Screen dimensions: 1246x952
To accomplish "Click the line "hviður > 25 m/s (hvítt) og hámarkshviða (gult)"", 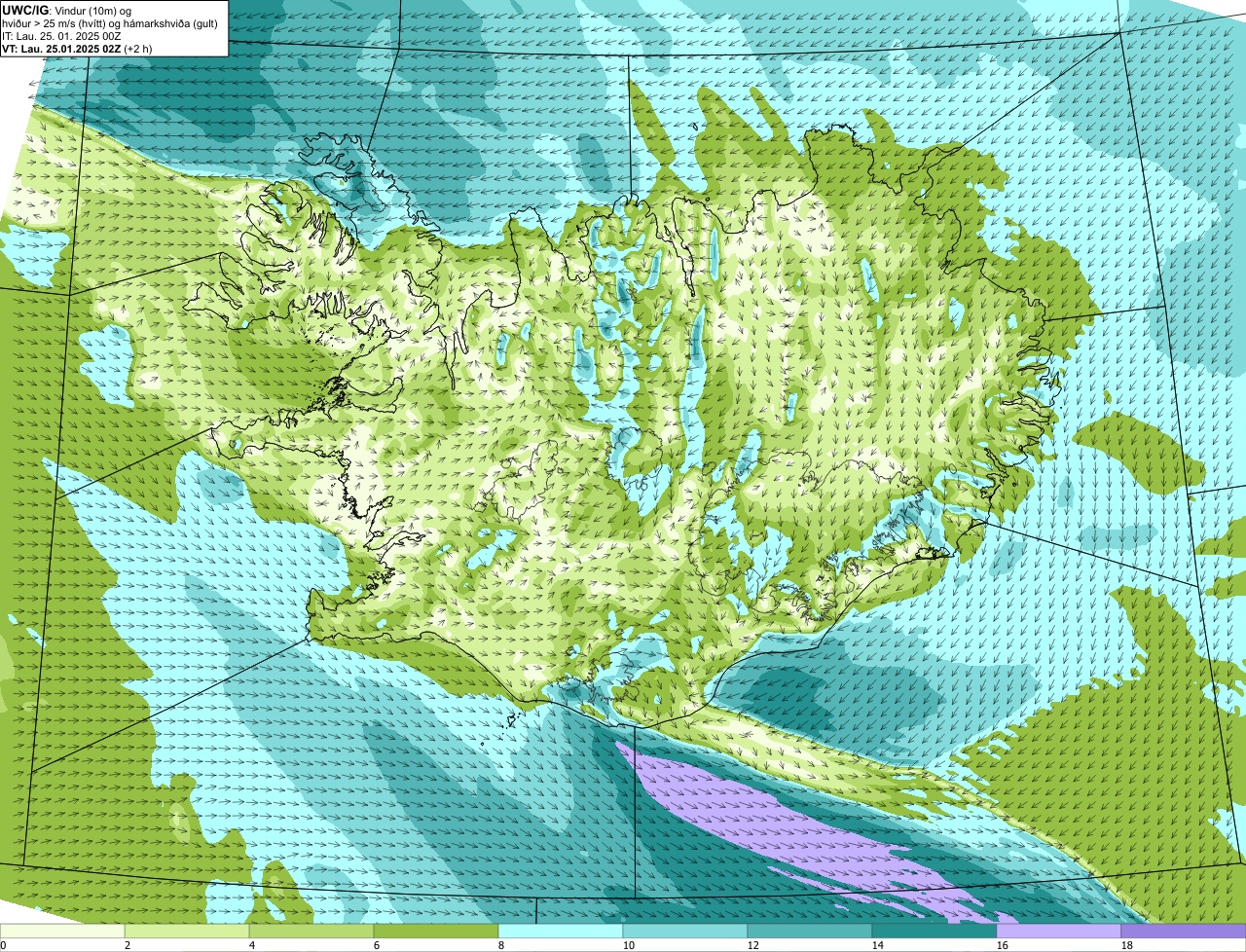I will (x=110, y=22).
